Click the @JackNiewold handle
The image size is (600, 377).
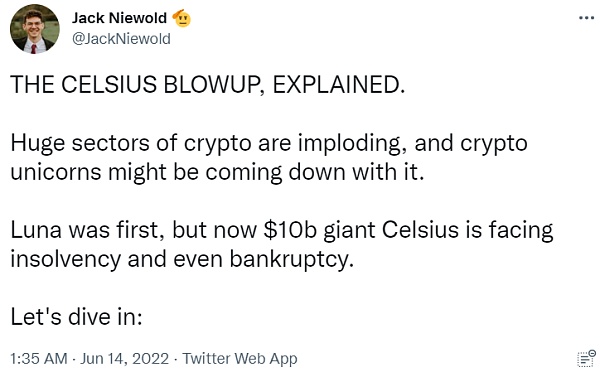(121, 39)
